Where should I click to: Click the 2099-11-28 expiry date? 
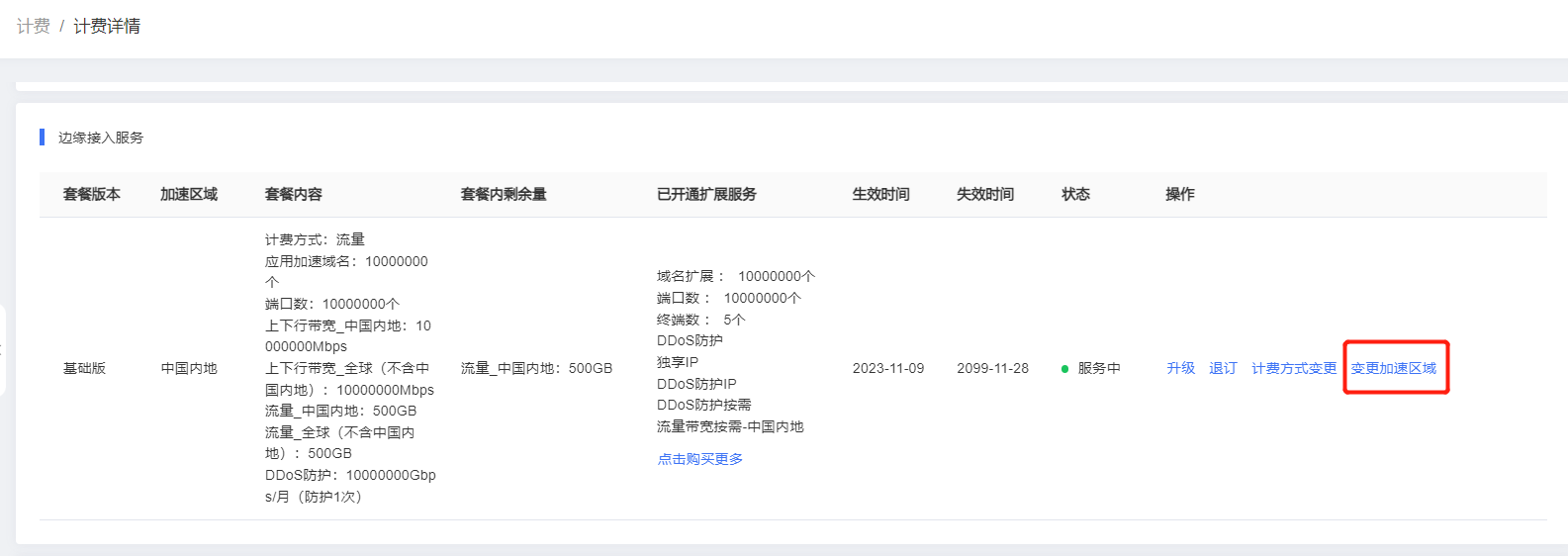pyautogui.click(x=992, y=368)
